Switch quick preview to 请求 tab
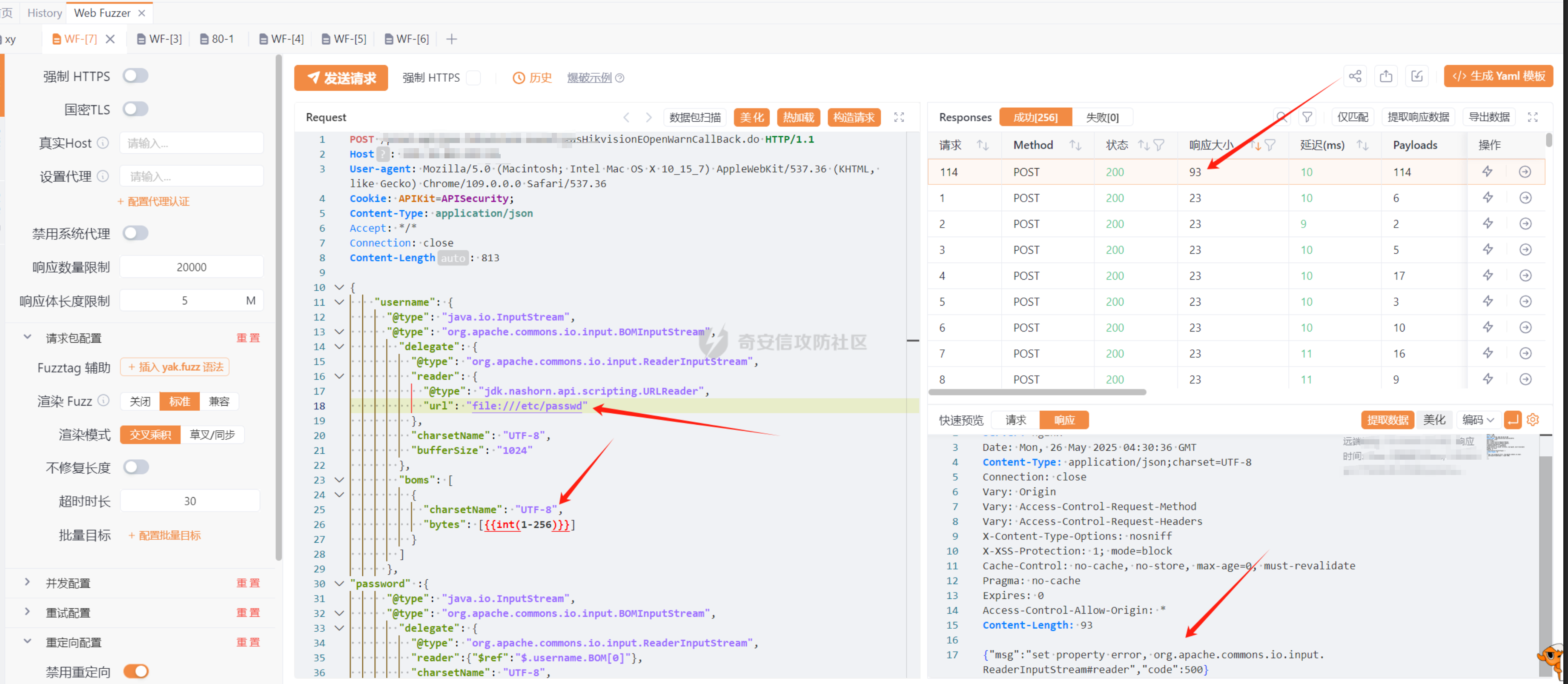 [x=1015, y=419]
